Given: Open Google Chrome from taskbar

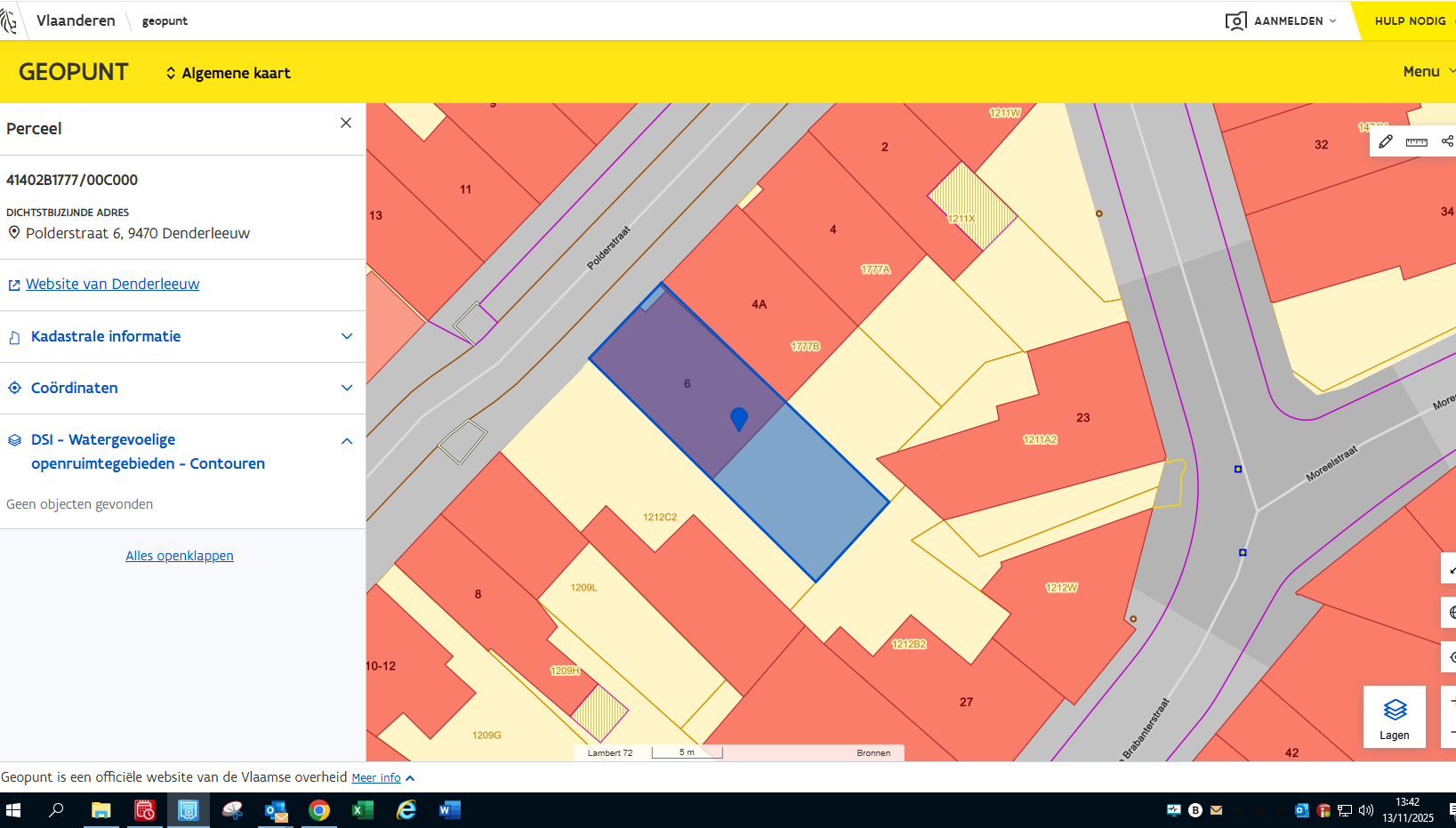Looking at the screenshot, I should pos(319,810).
